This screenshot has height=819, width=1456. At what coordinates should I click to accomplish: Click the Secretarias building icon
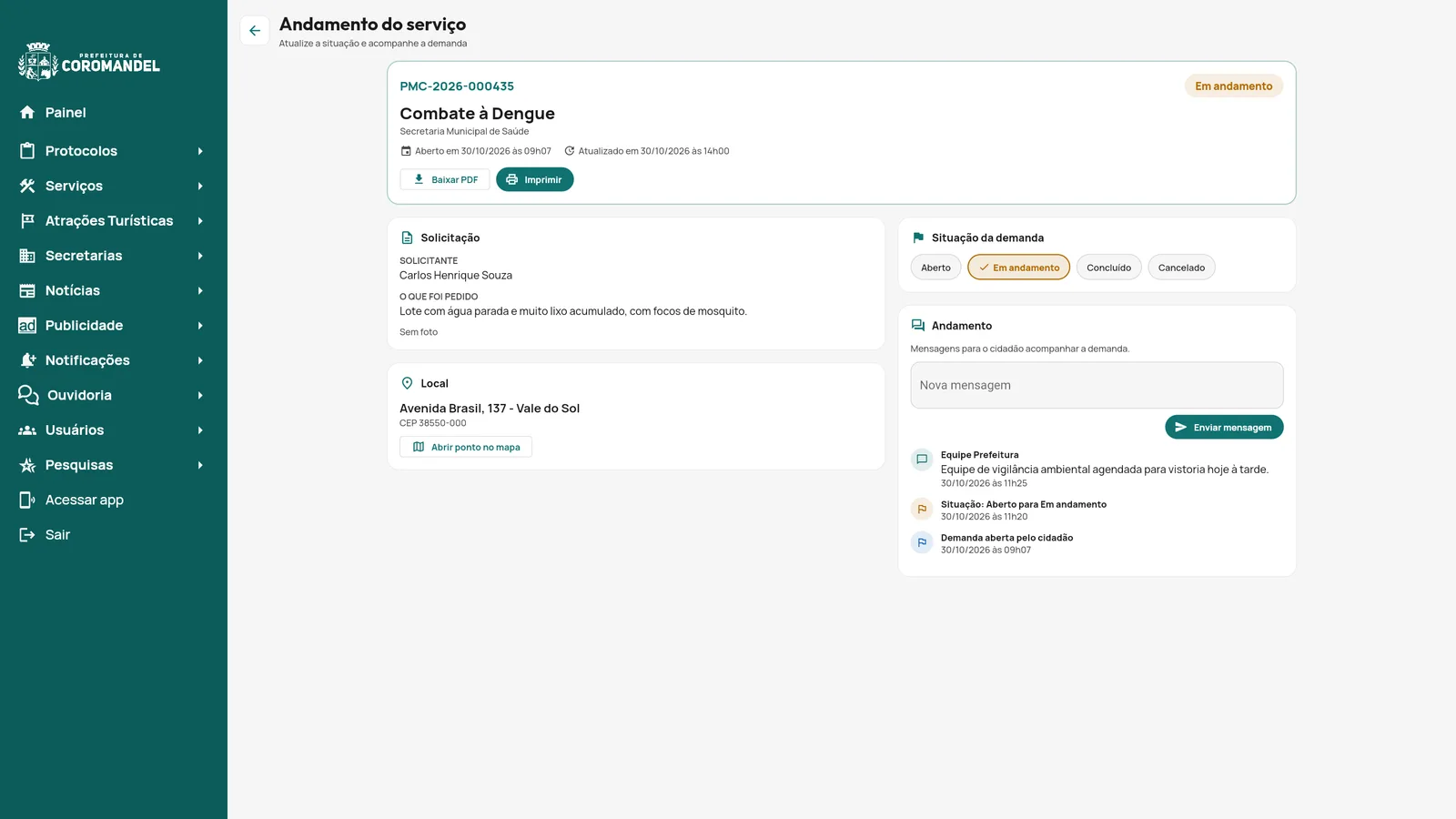click(27, 256)
